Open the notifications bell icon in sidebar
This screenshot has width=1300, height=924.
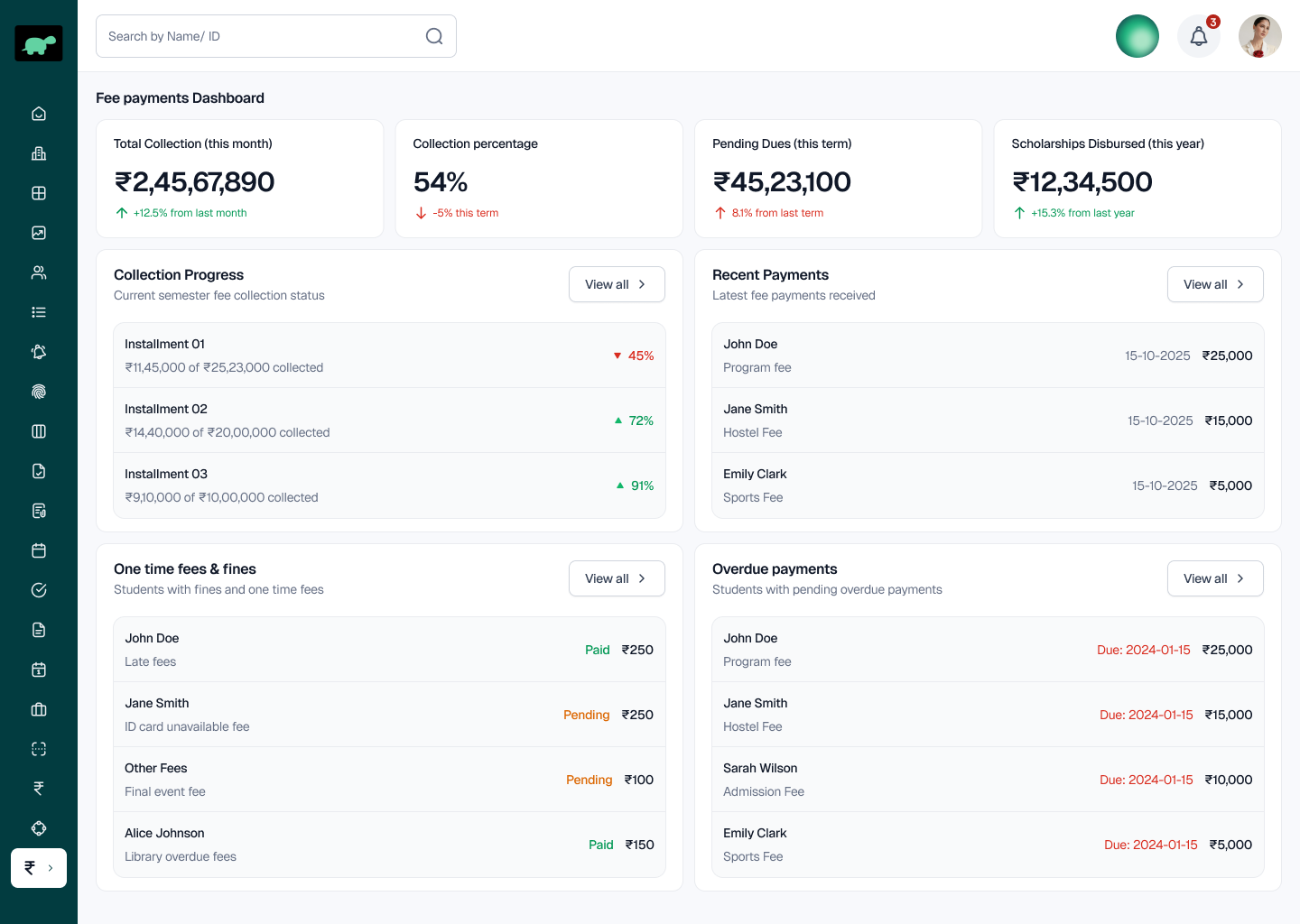click(x=38, y=351)
